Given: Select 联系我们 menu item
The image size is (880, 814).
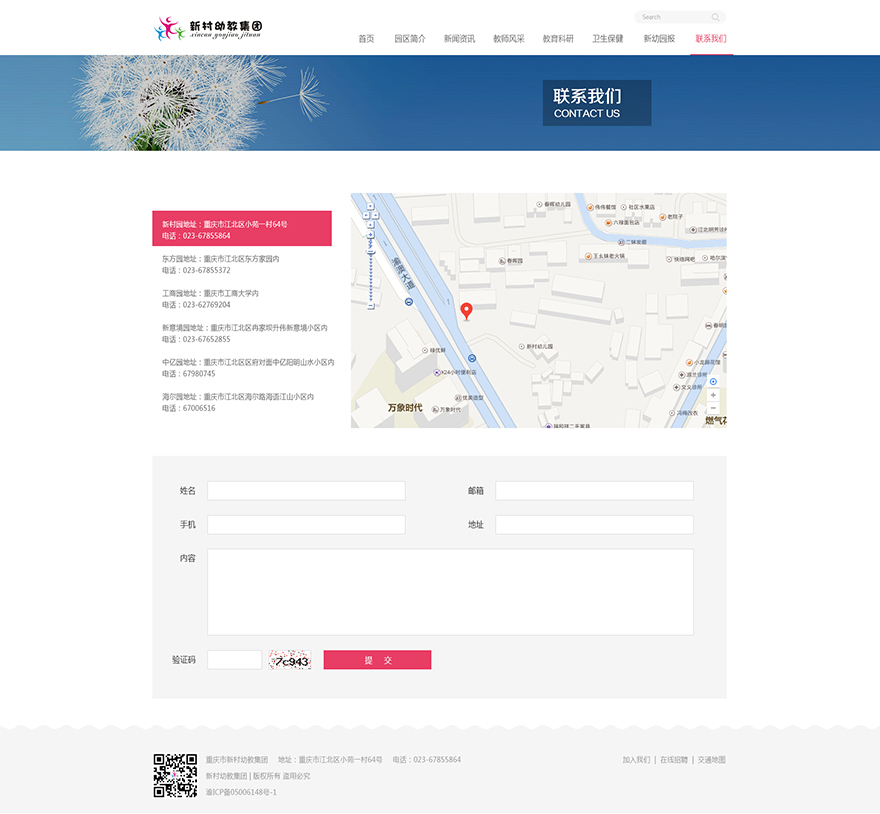Looking at the screenshot, I should click(711, 39).
